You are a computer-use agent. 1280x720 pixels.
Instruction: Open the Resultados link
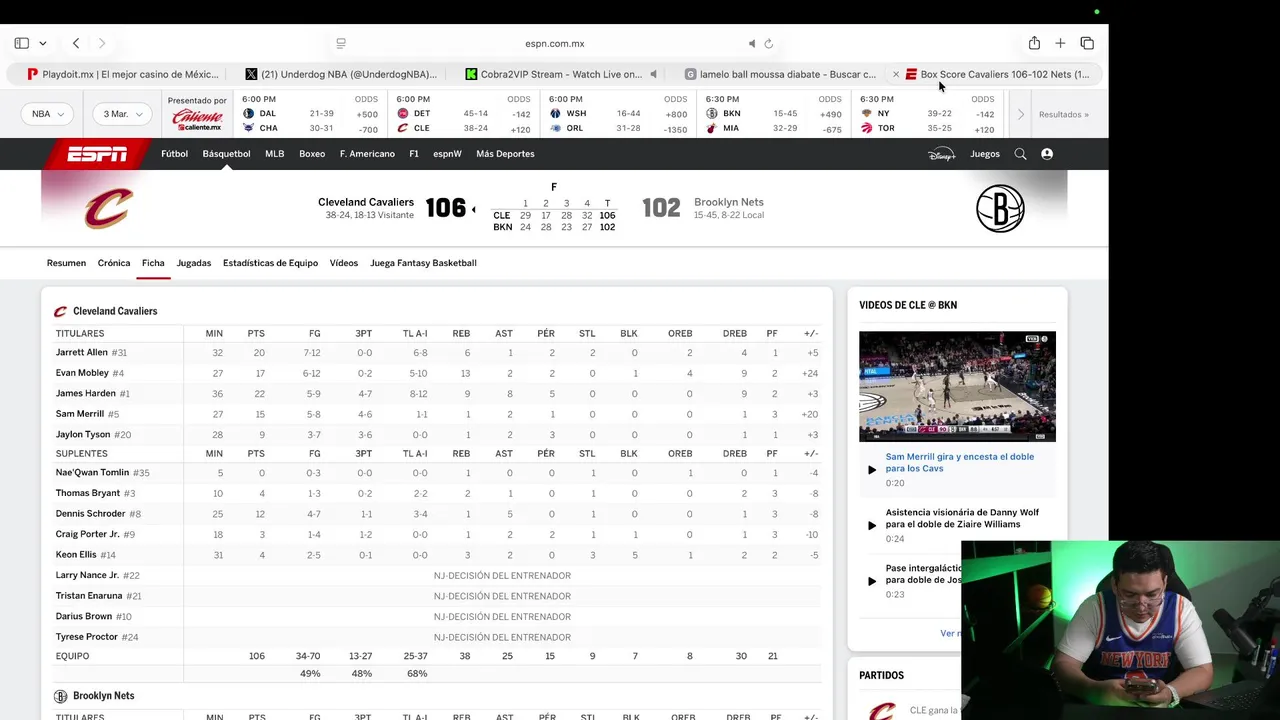click(x=1063, y=114)
